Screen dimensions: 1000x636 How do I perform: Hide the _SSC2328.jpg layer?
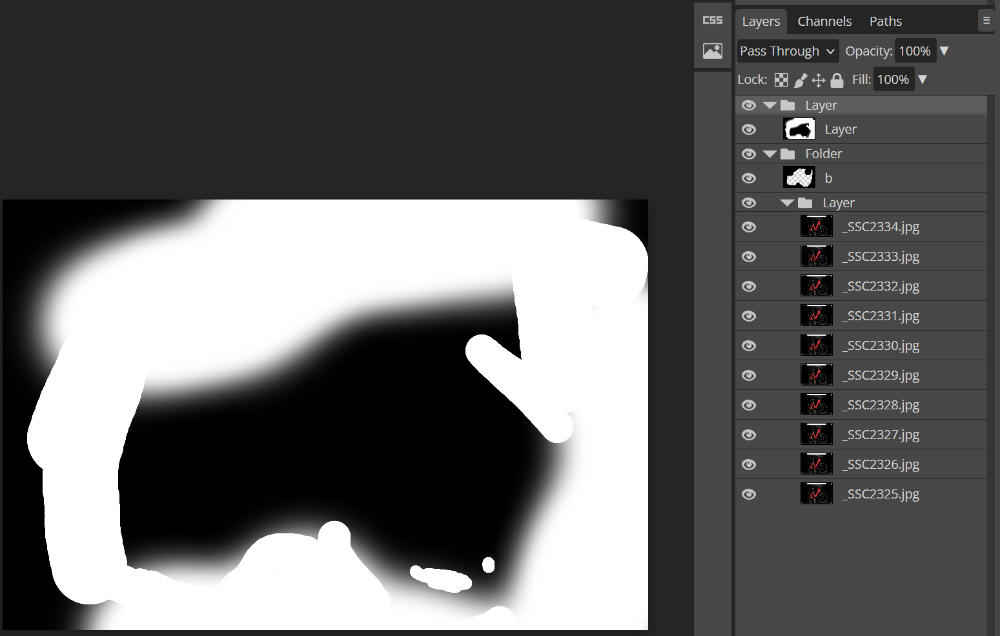749,405
